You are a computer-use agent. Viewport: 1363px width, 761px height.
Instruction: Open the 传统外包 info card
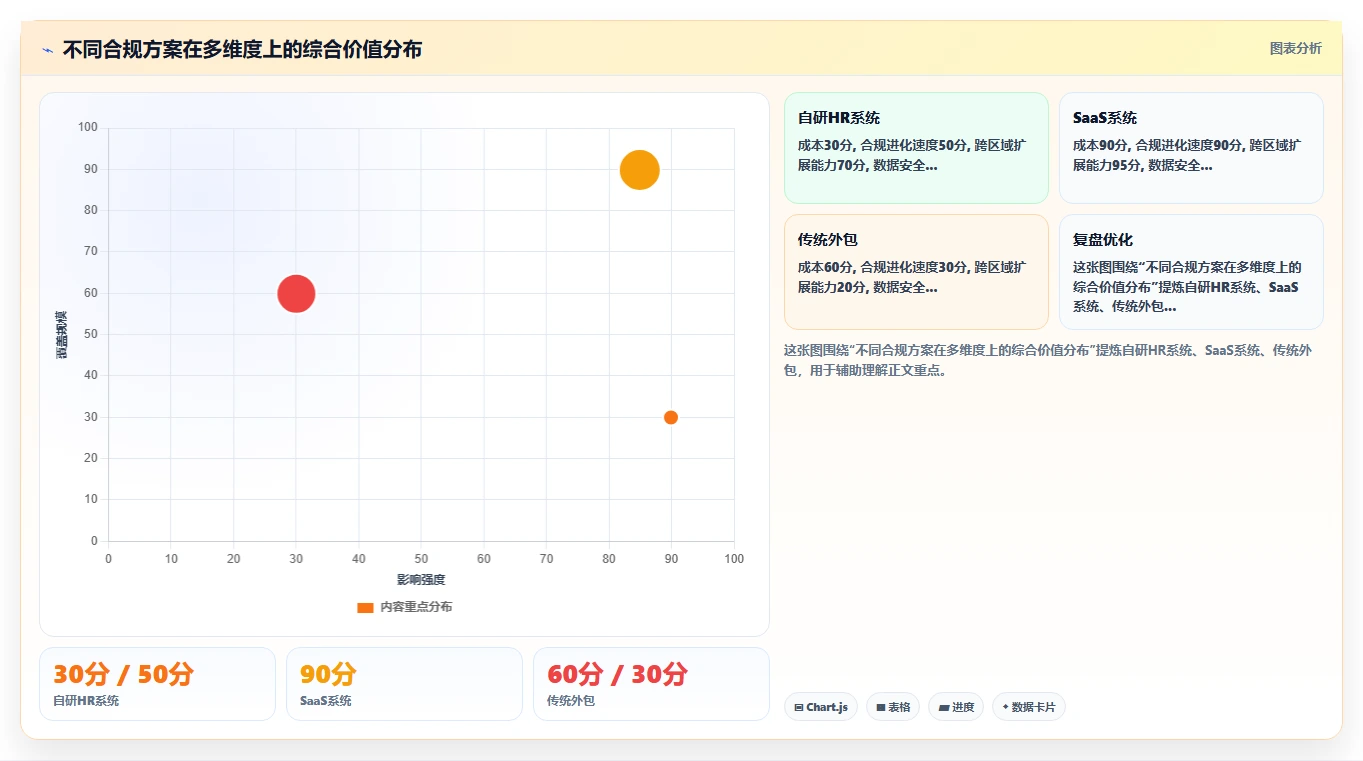(x=916, y=272)
